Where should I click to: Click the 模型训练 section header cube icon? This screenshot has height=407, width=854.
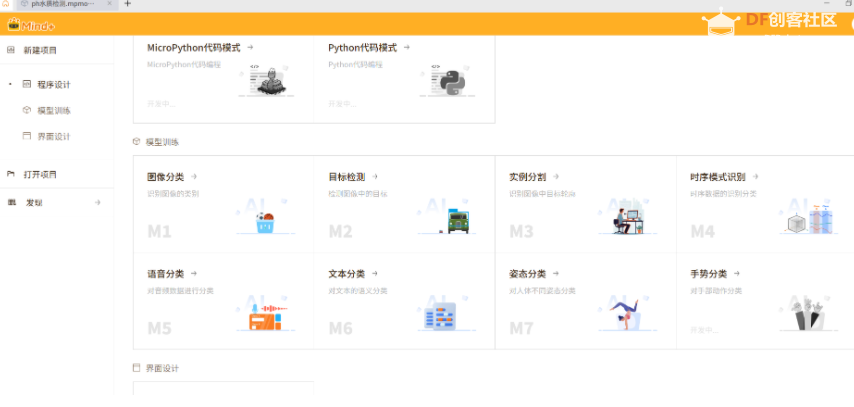137,142
